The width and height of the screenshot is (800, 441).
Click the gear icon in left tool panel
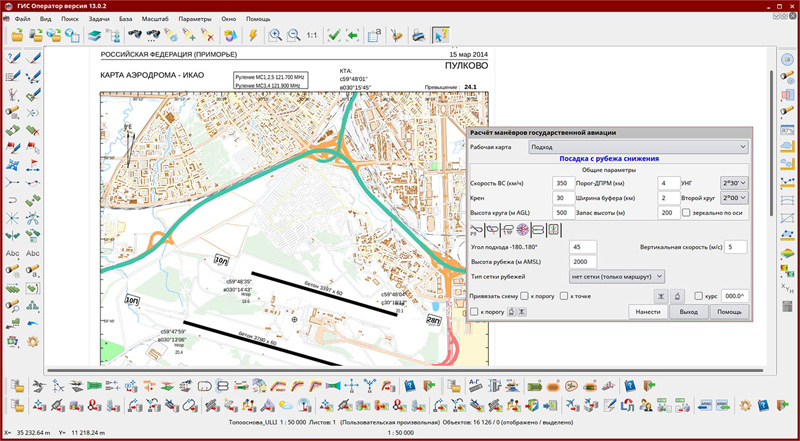click(x=33, y=341)
